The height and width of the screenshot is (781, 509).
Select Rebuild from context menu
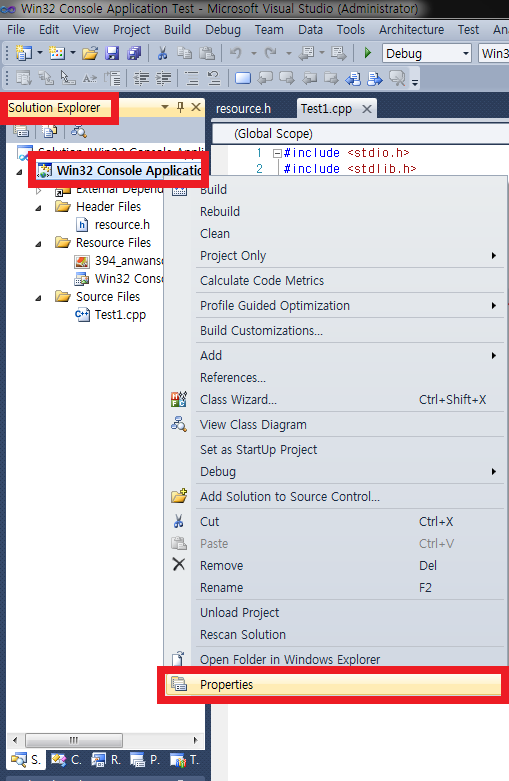tap(348, 212)
